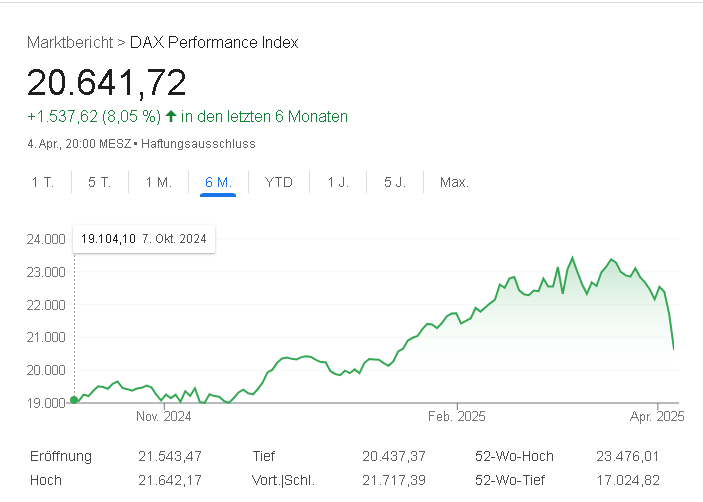The height and width of the screenshot is (502, 703).
Task: Show the YTD chart range
Action: point(278,182)
